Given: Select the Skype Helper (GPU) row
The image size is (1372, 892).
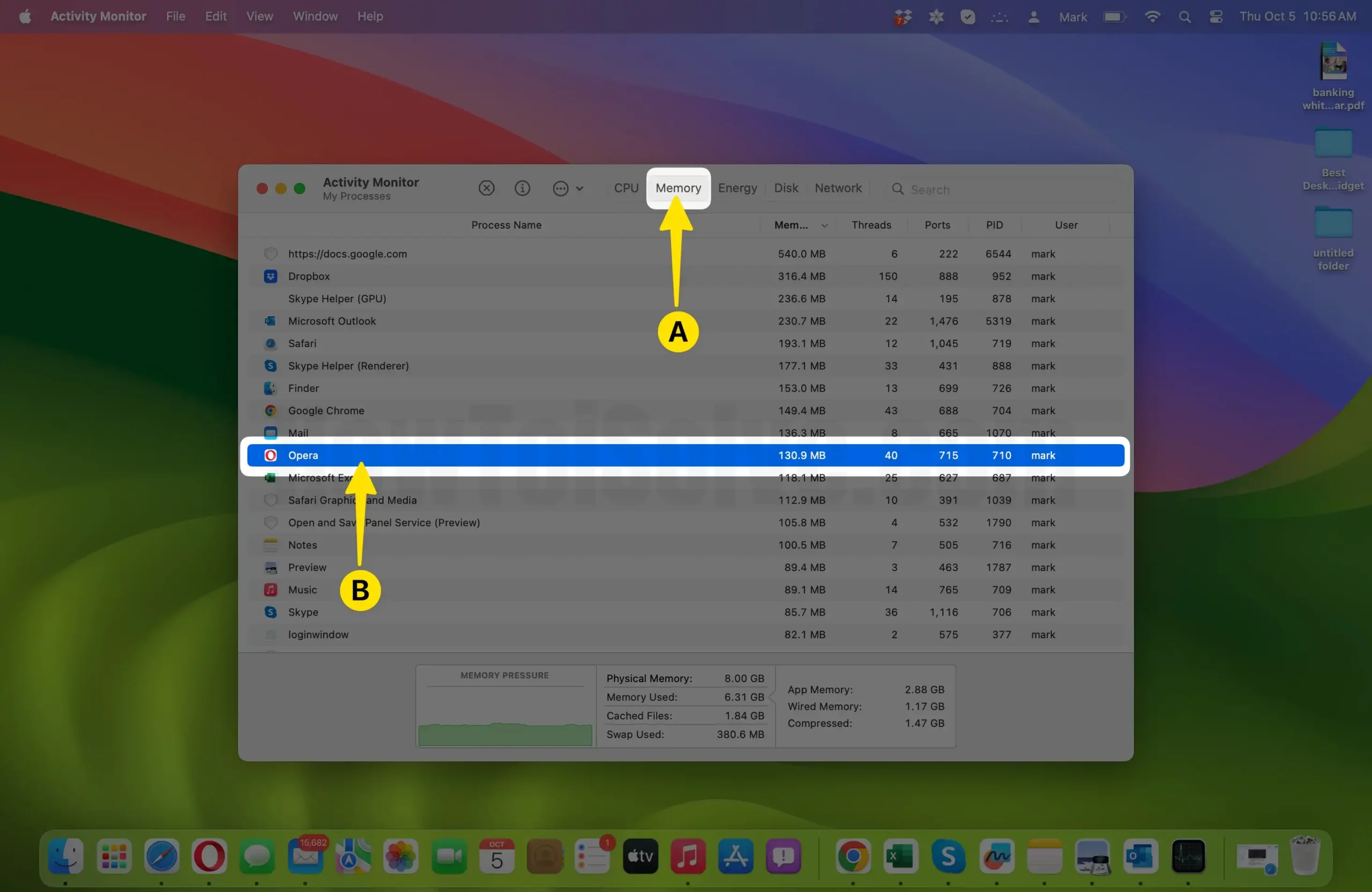Looking at the screenshot, I should coord(685,299).
